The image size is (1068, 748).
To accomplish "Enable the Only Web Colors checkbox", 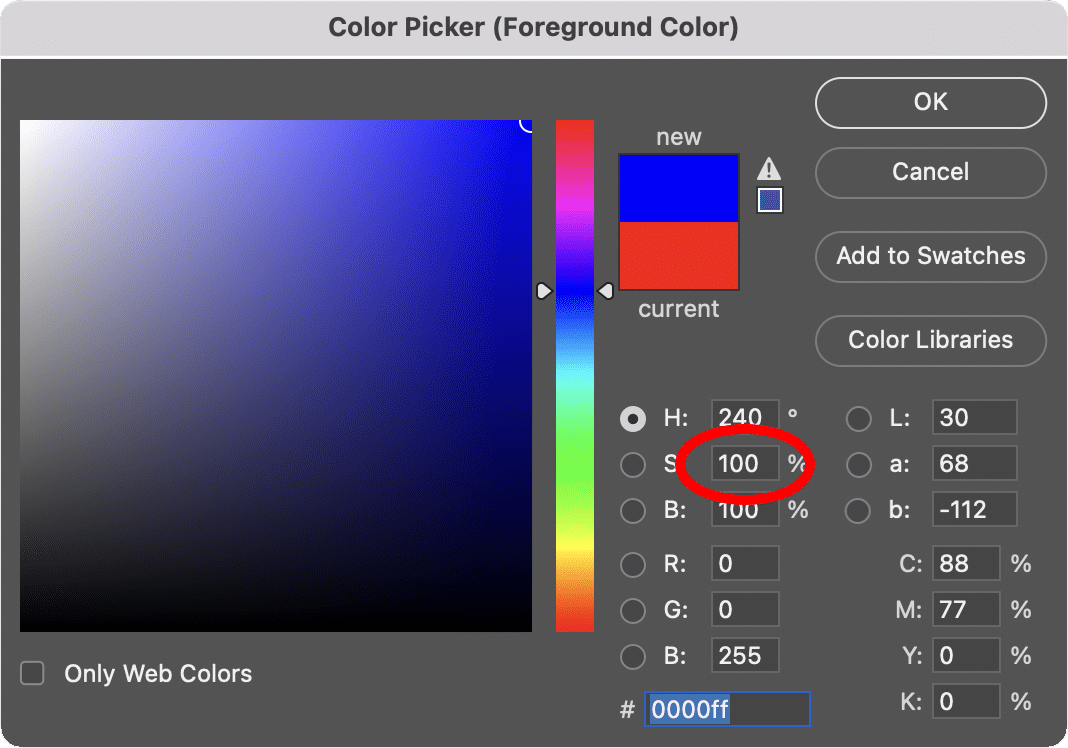I will tap(31, 673).
